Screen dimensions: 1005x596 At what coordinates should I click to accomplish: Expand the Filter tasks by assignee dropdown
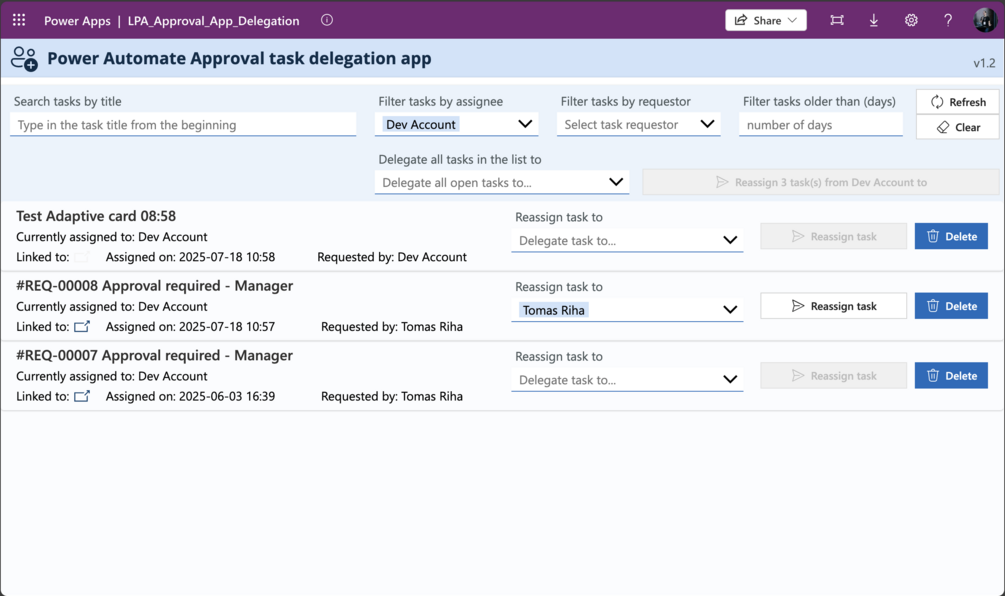tap(525, 124)
